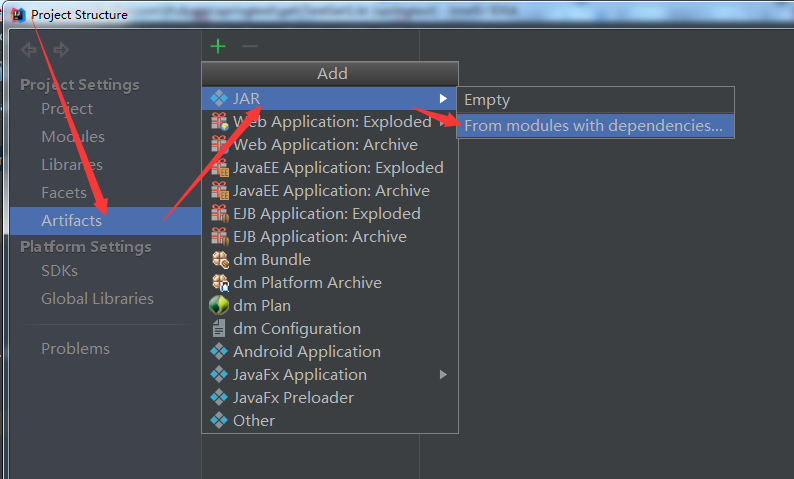Image resolution: width=794 pixels, height=479 pixels.
Task: Click the forward navigation arrow
Action: [x=61, y=50]
